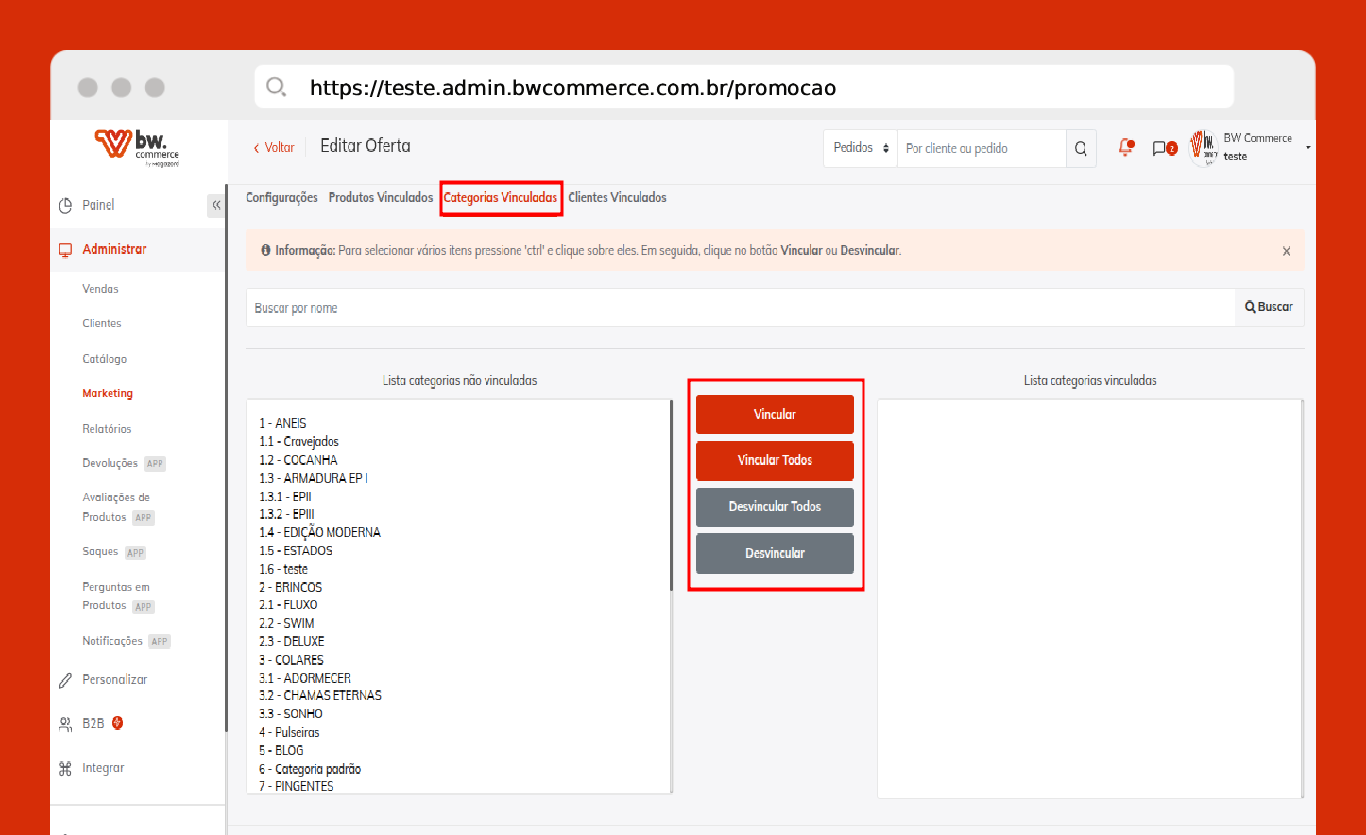The width and height of the screenshot is (1366, 835).
Task: Click the Painel chart icon
Action: click(x=66, y=205)
